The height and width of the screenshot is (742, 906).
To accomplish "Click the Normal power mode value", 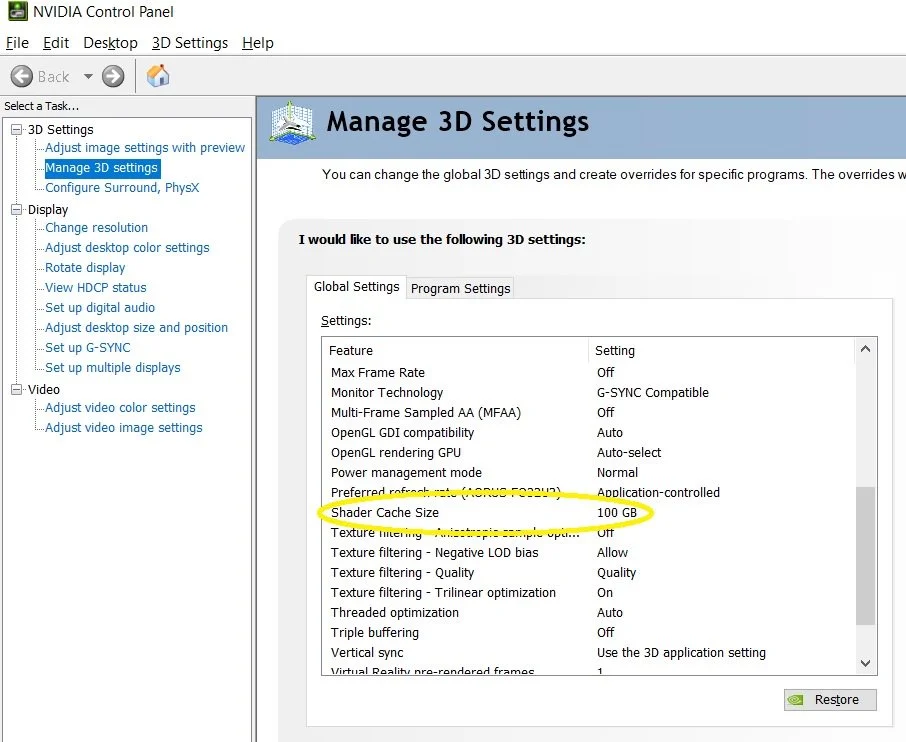I will 617,473.
